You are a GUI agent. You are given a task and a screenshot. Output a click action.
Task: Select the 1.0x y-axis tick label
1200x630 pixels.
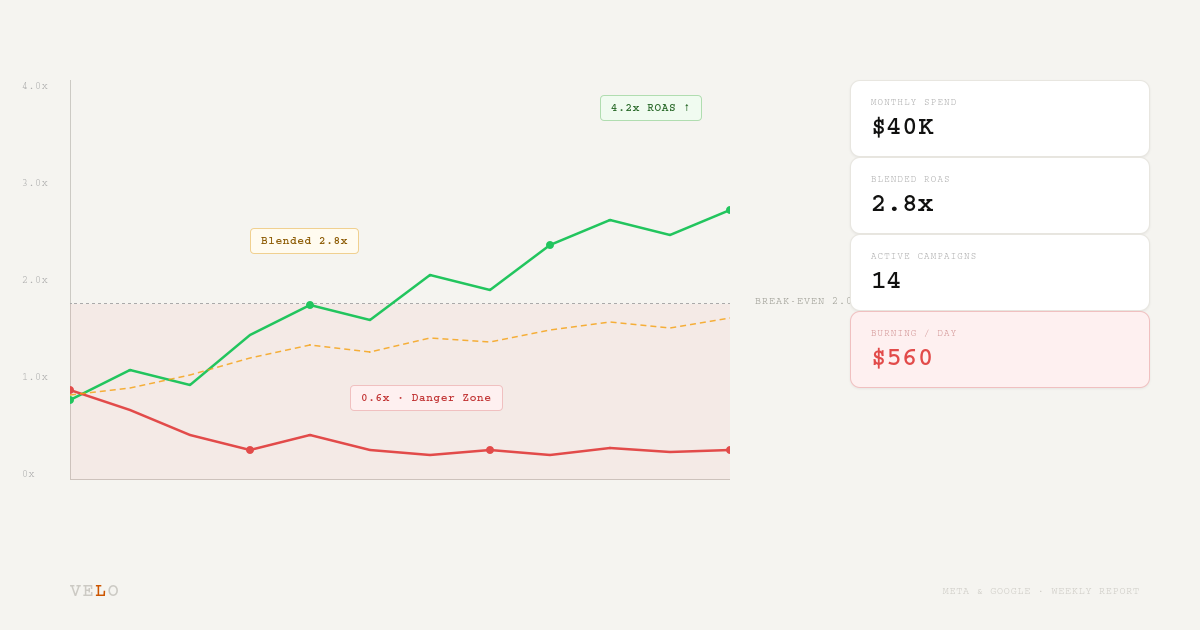pyautogui.click(x=35, y=377)
